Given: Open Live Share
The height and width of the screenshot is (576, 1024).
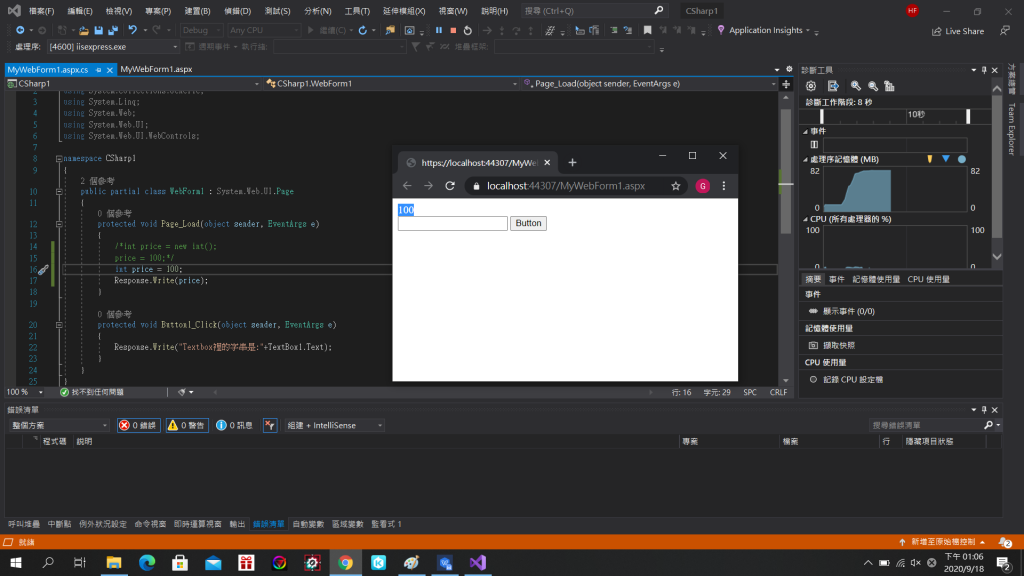Looking at the screenshot, I should click(x=958, y=31).
